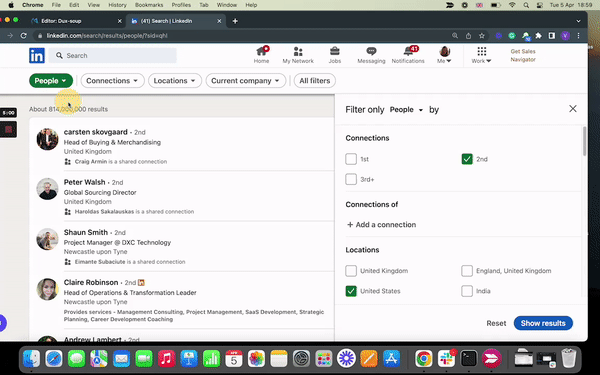Check the 3rd+ connections checkbox
Viewport: 600px width, 375px height.
(351, 179)
